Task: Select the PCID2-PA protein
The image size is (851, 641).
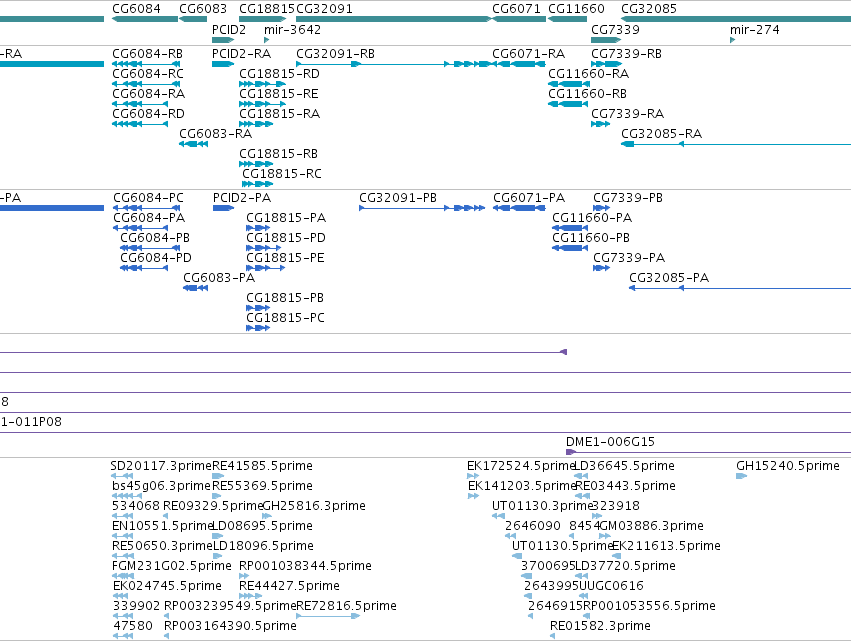Action: [242, 198]
